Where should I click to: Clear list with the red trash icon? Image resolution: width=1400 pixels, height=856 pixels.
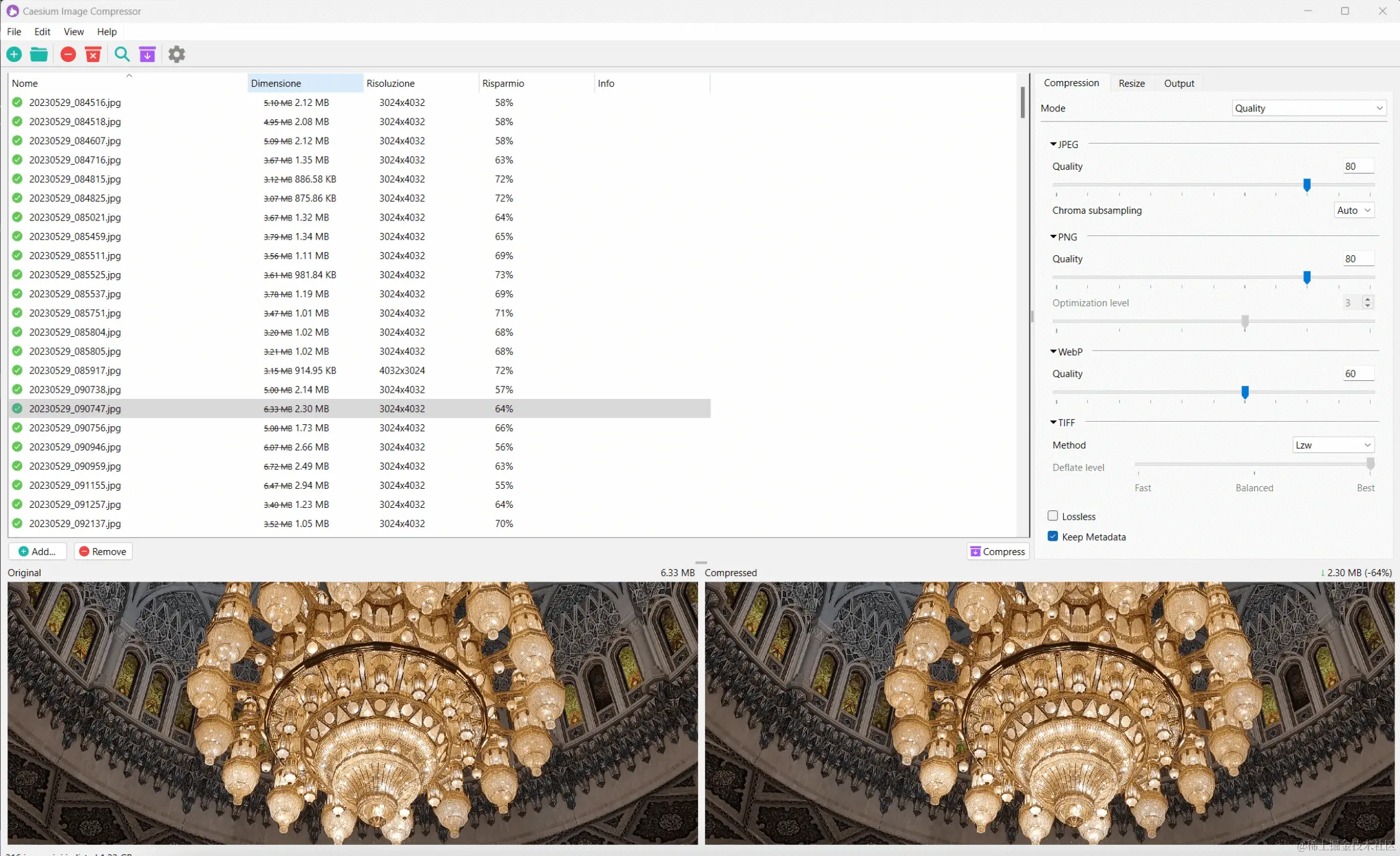point(93,55)
